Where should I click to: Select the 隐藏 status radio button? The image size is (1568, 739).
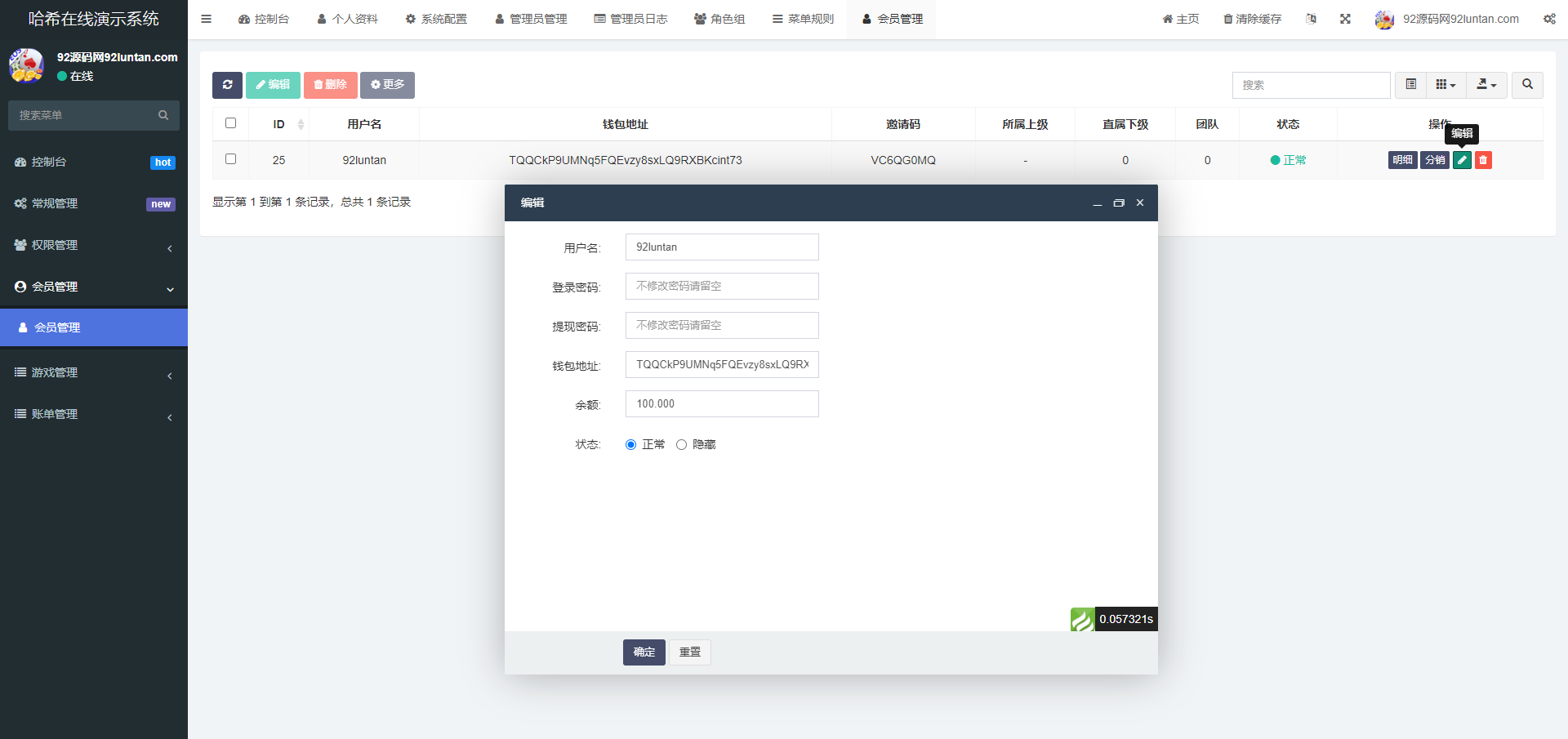(x=681, y=445)
